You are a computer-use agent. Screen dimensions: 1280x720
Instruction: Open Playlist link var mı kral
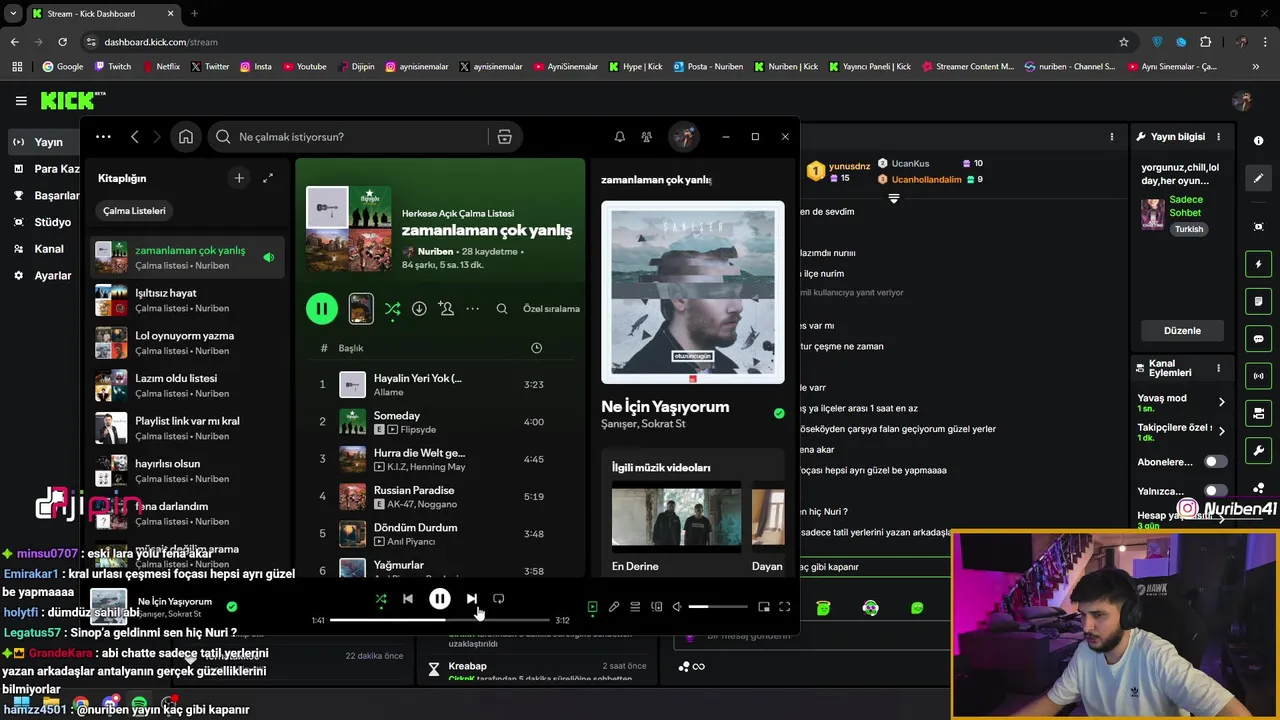tap(188, 428)
